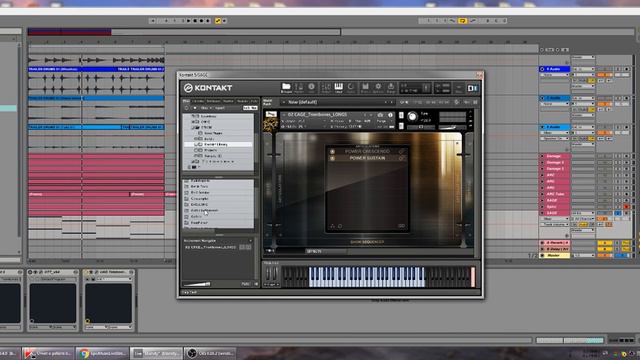
Task: Arm the first Audio track for recording
Action: coord(627,69)
